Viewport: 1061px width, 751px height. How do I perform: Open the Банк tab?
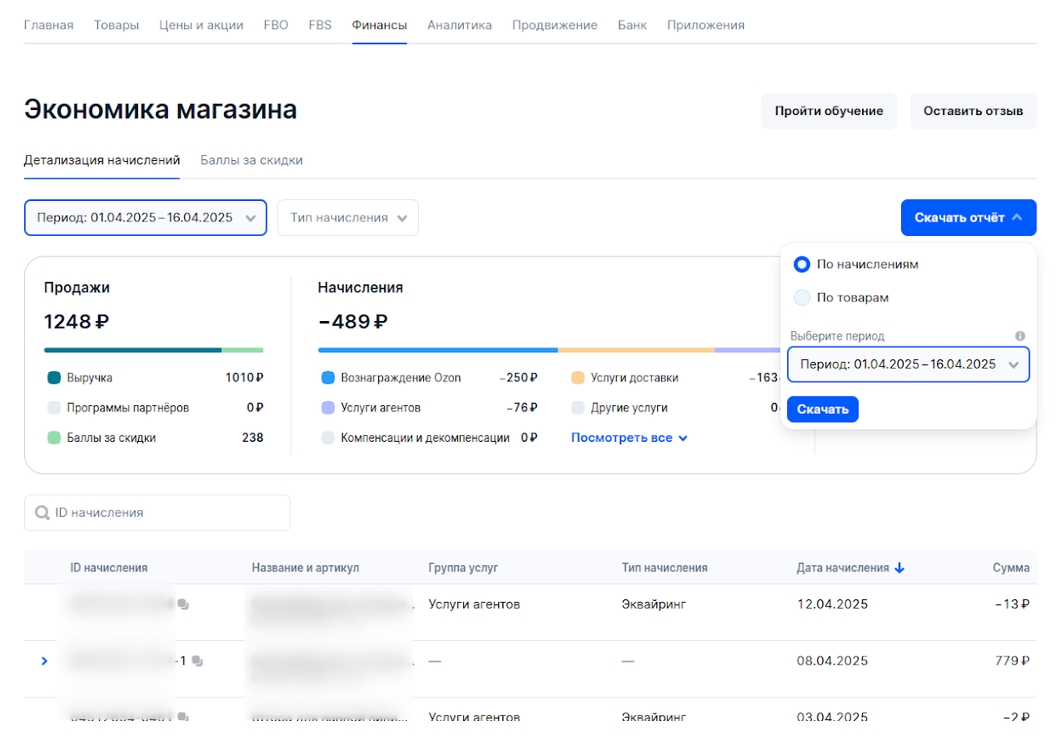632,25
